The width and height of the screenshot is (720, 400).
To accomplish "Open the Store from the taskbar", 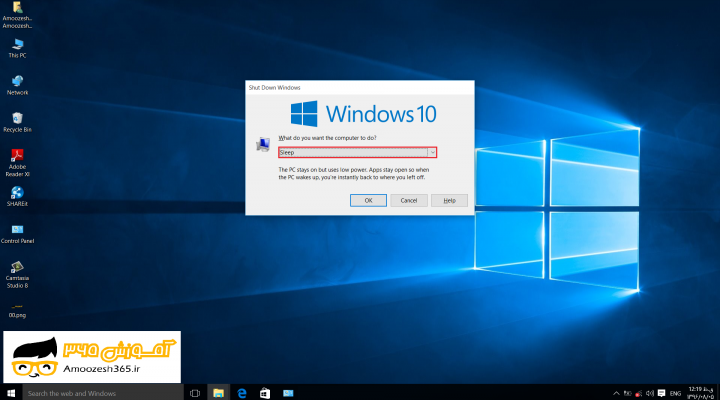I will (265, 393).
